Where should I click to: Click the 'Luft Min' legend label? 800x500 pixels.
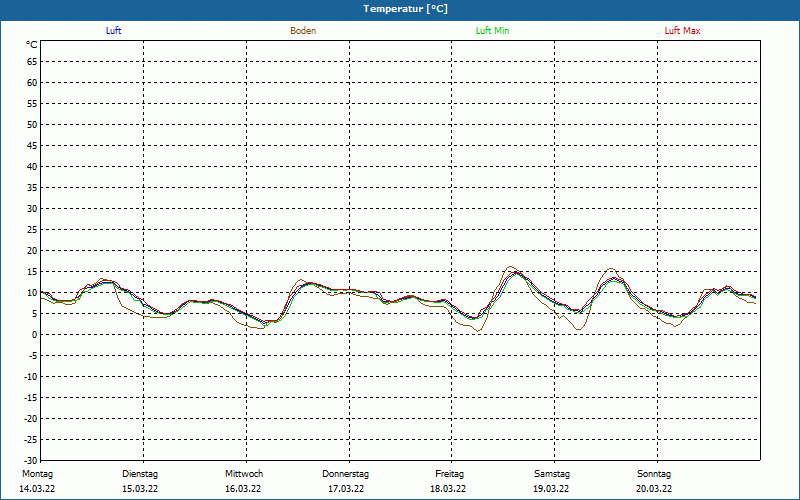point(492,31)
